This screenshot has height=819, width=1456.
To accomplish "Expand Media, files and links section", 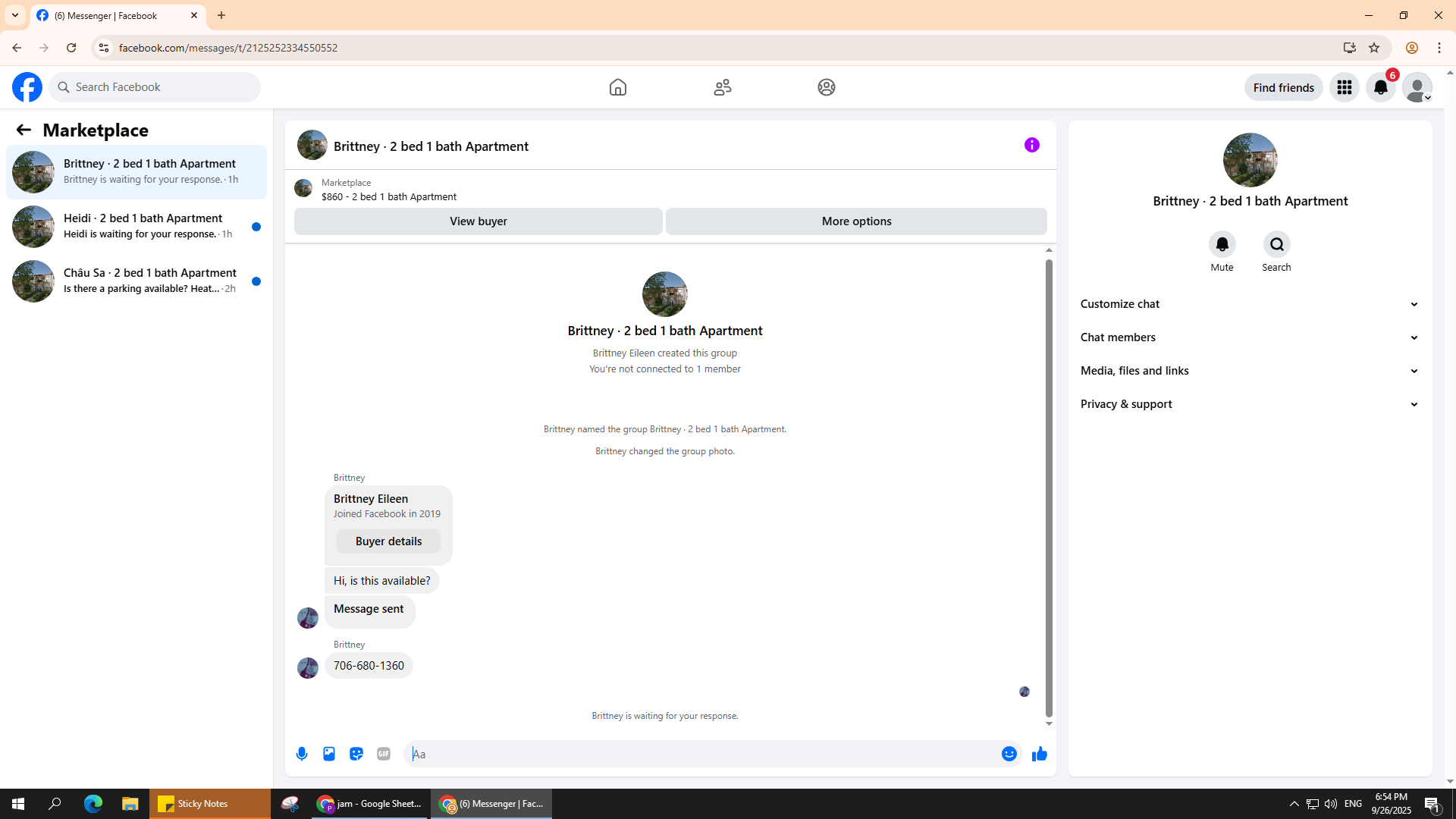I will pyautogui.click(x=1249, y=371).
